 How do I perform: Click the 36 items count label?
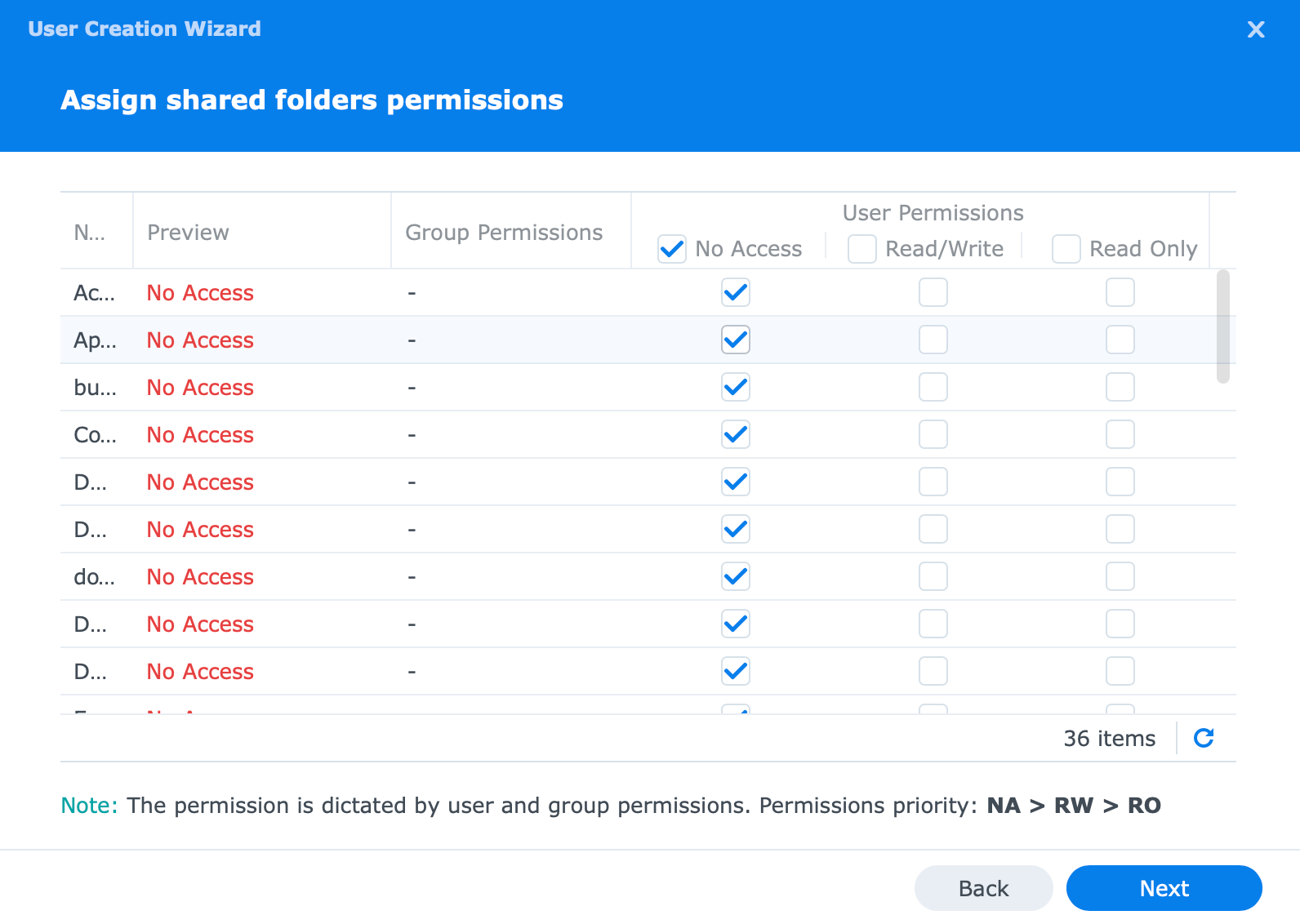pyautogui.click(x=1110, y=739)
